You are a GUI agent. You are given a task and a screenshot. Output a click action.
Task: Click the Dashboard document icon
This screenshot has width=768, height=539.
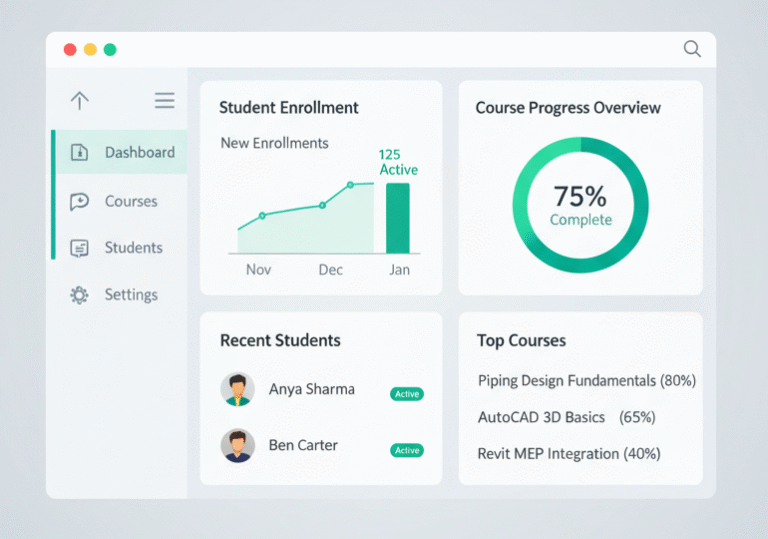tap(80, 153)
